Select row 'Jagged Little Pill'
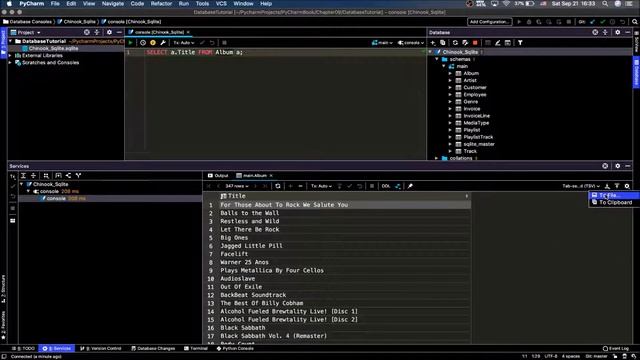Image resolution: width=640 pixels, height=360 pixels. tap(345, 246)
